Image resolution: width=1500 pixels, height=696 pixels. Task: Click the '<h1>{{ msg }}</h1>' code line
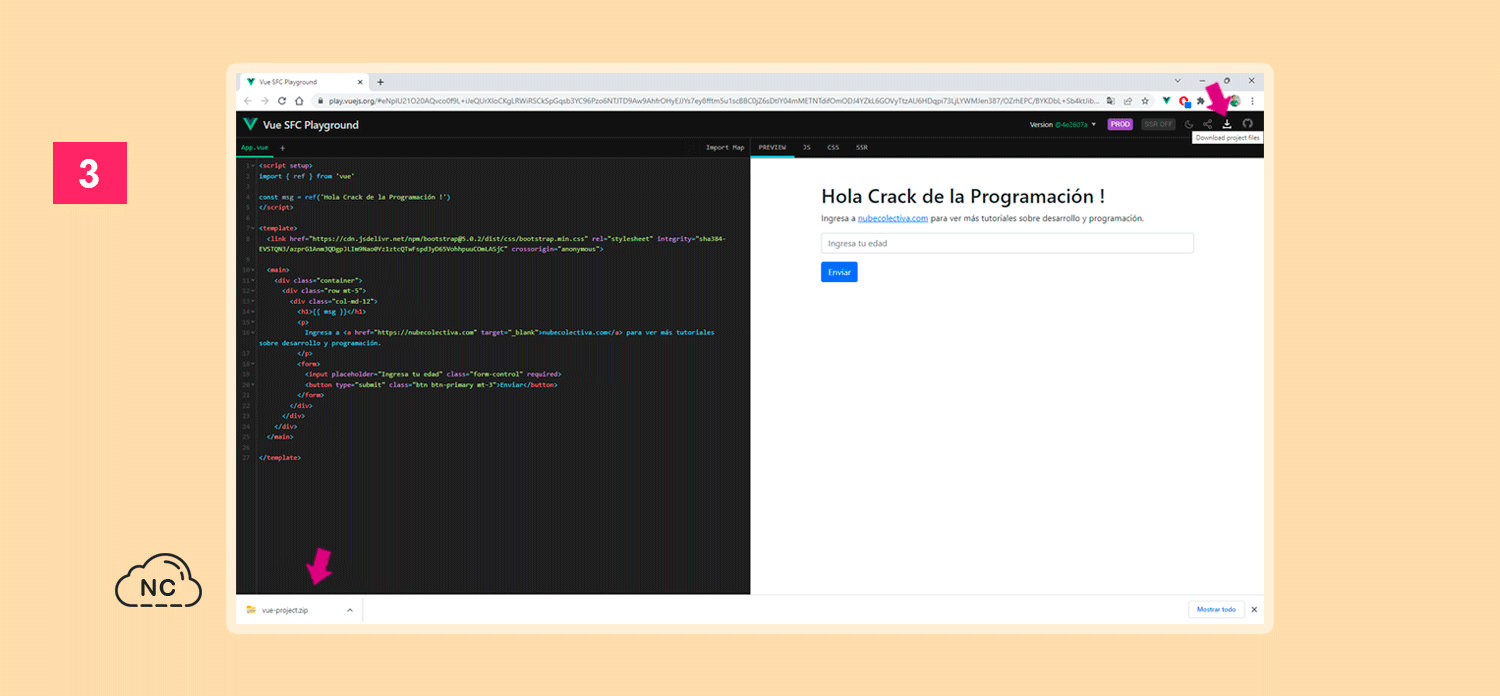(x=330, y=311)
